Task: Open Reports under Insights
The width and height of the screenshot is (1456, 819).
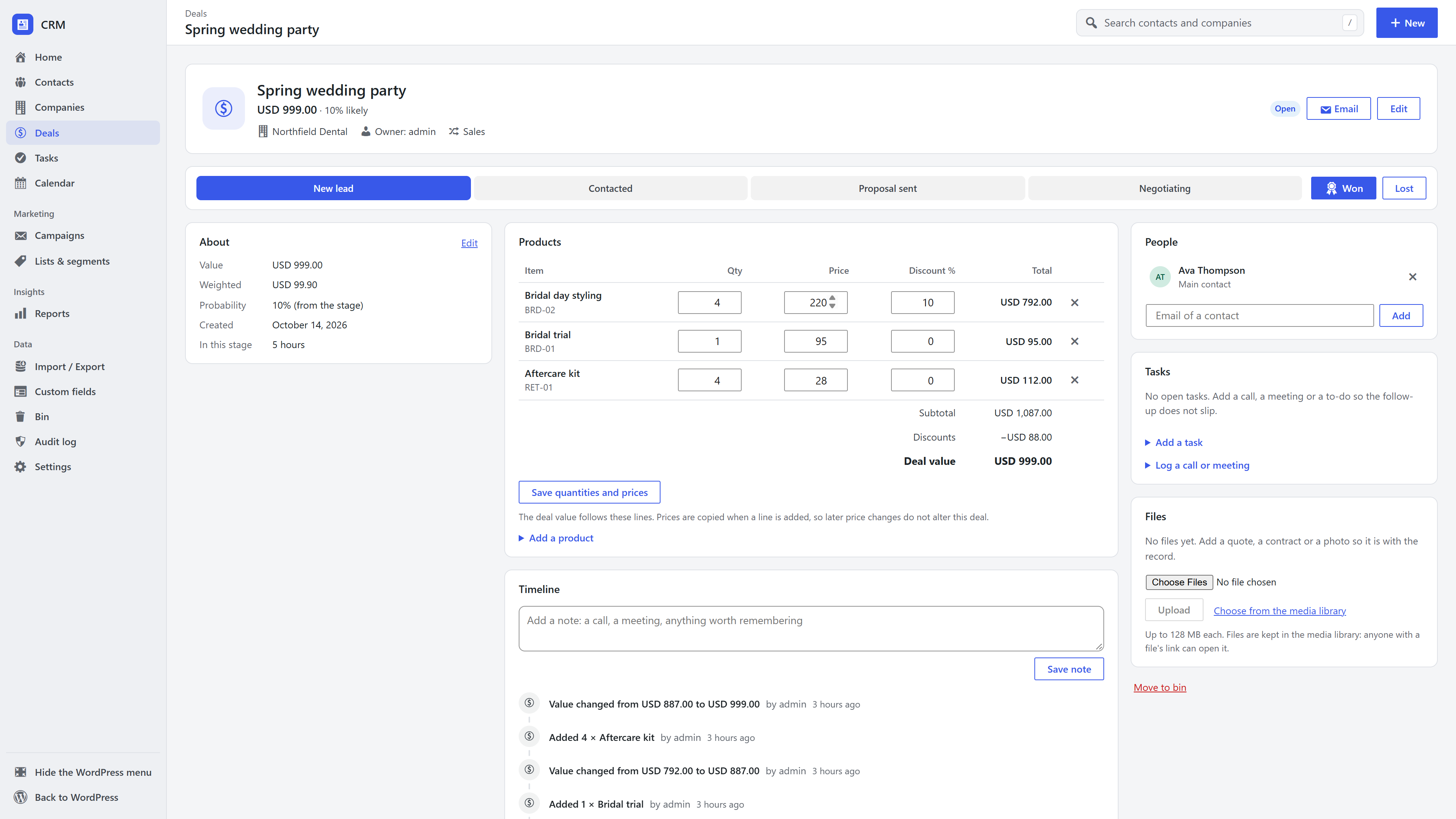Action: pos(83,314)
